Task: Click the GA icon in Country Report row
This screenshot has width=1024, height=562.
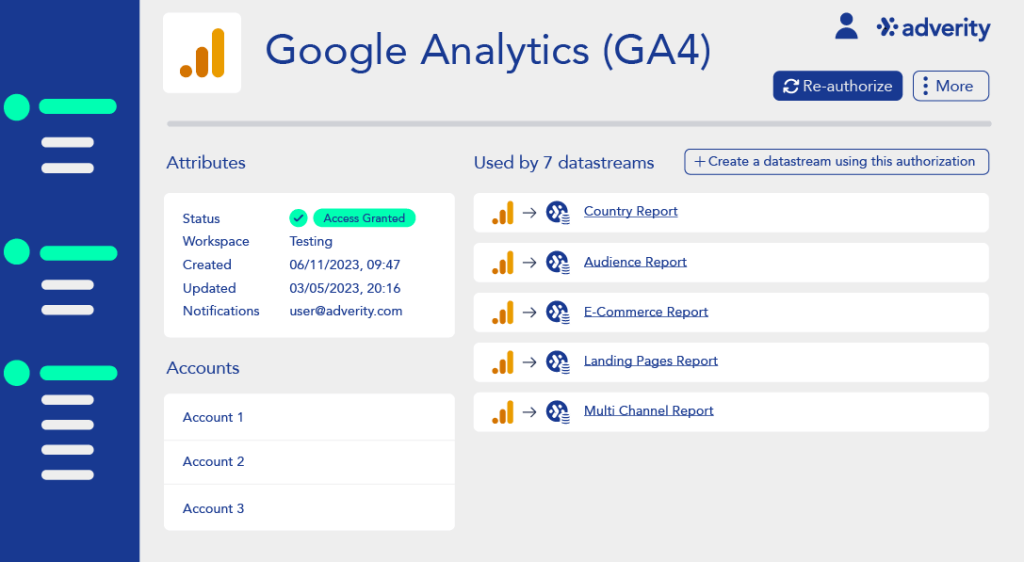Action: point(503,213)
